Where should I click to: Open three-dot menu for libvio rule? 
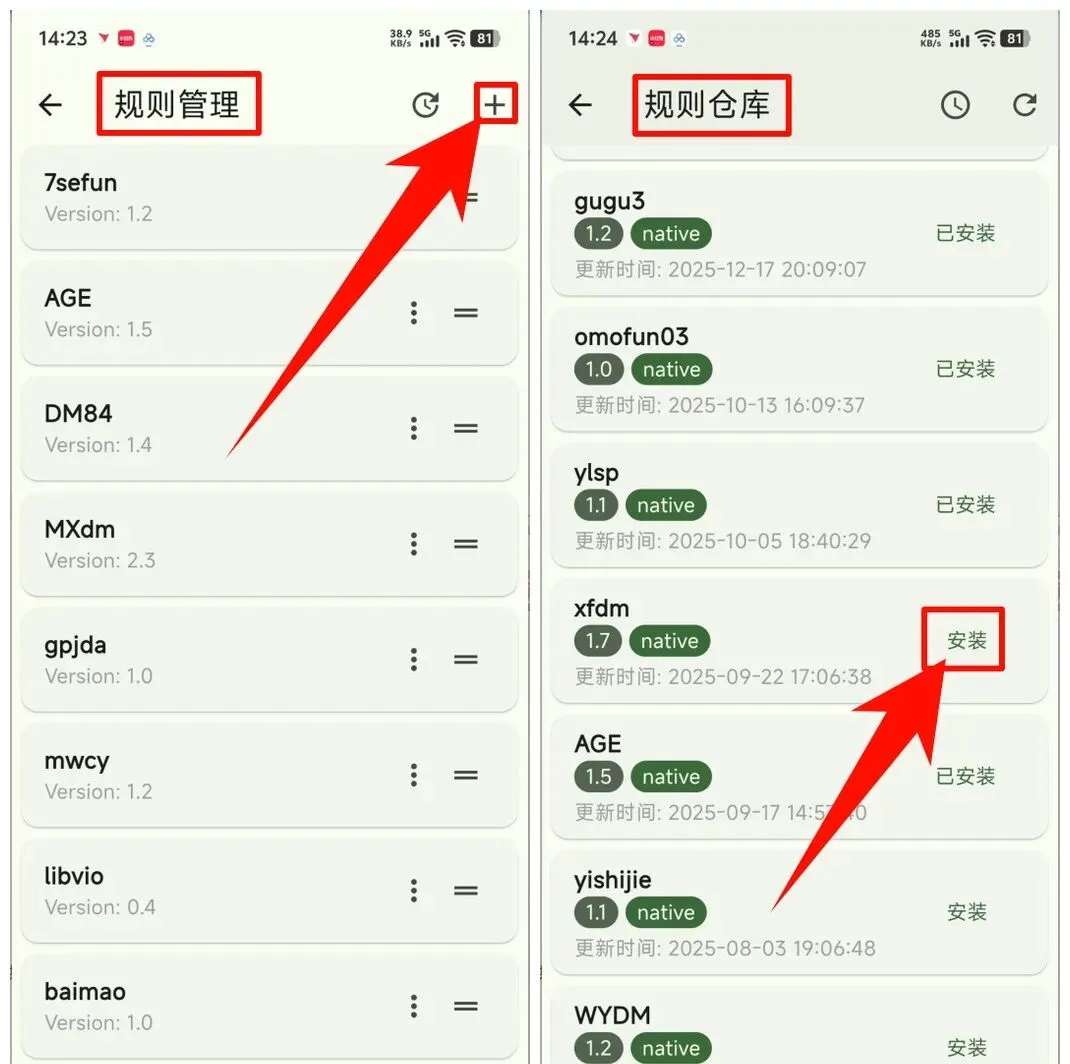(x=414, y=891)
